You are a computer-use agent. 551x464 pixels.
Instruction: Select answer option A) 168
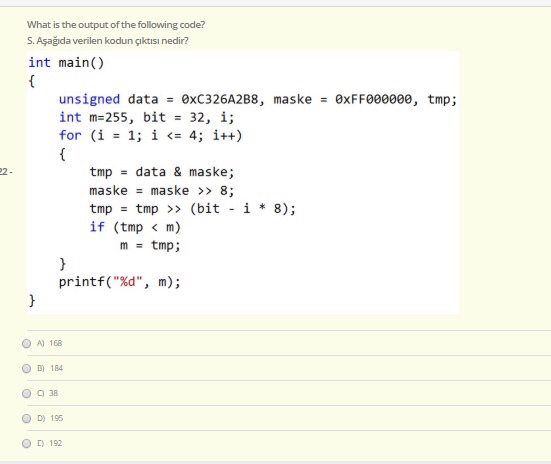(x=26, y=343)
